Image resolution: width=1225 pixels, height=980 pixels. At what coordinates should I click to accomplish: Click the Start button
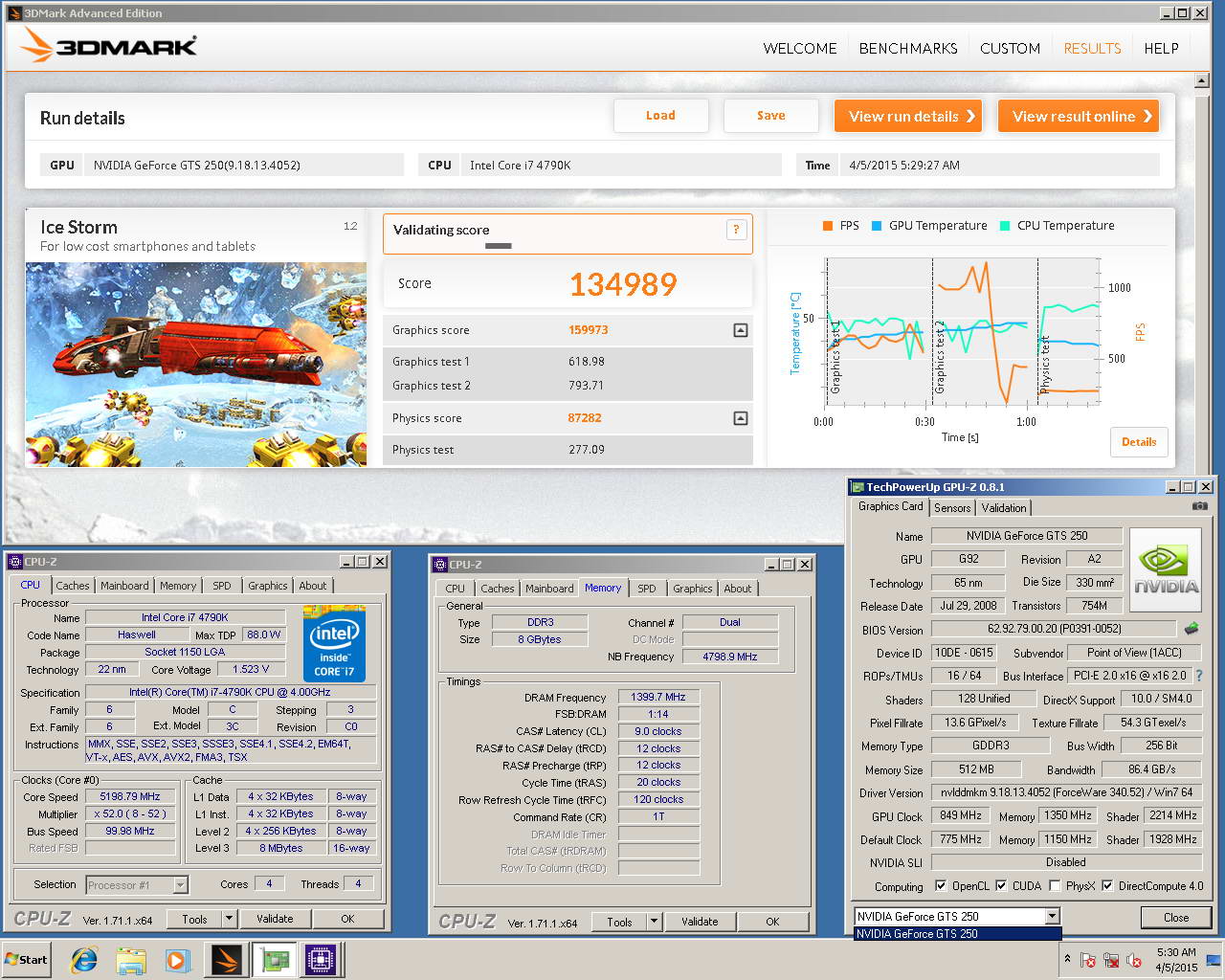pyautogui.click(x=27, y=960)
